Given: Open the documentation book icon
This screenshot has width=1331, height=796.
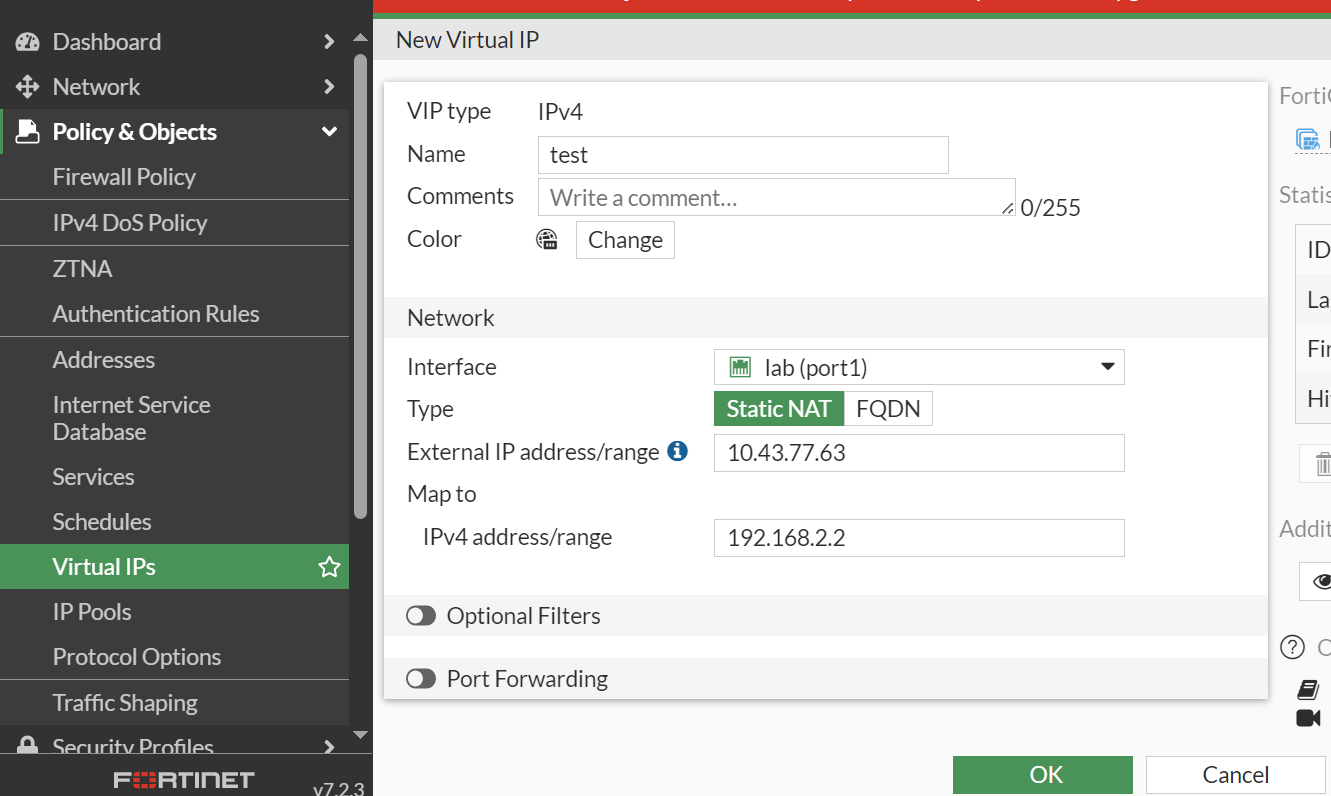Looking at the screenshot, I should (x=1307, y=689).
